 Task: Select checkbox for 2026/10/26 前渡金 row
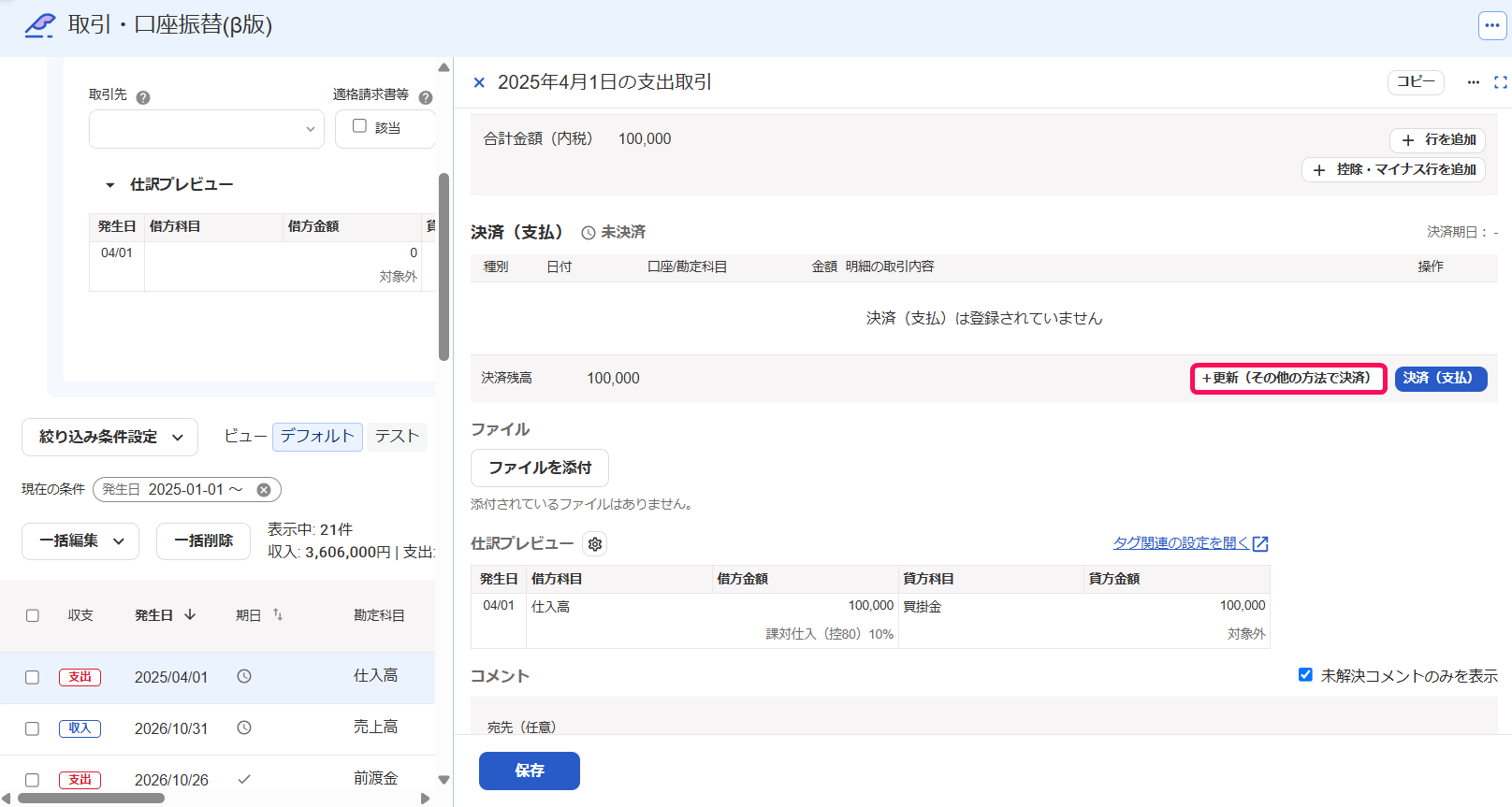pos(33,780)
